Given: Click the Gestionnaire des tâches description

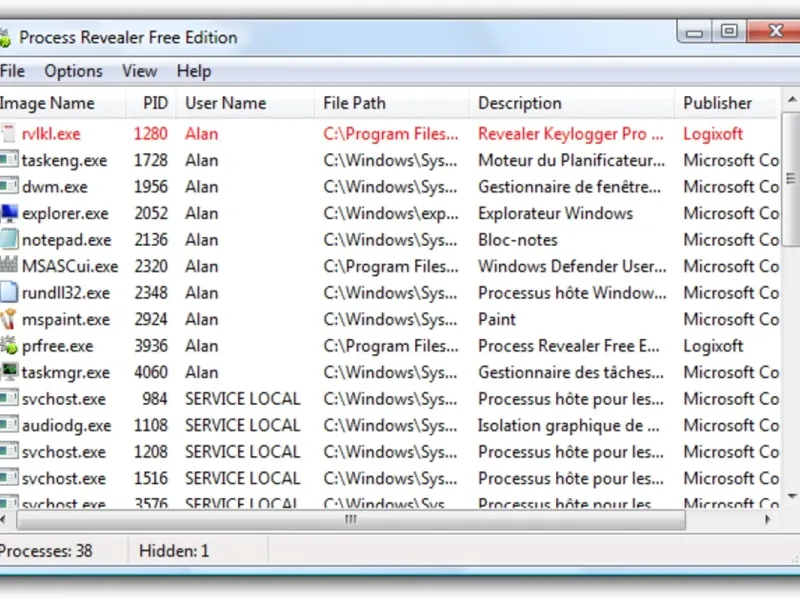Looking at the screenshot, I should point(570,372).
